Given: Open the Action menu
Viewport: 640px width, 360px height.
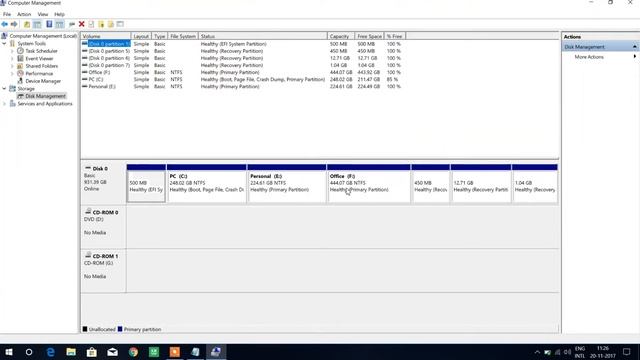Looking at the screenshot, I should tap(24, 14).
